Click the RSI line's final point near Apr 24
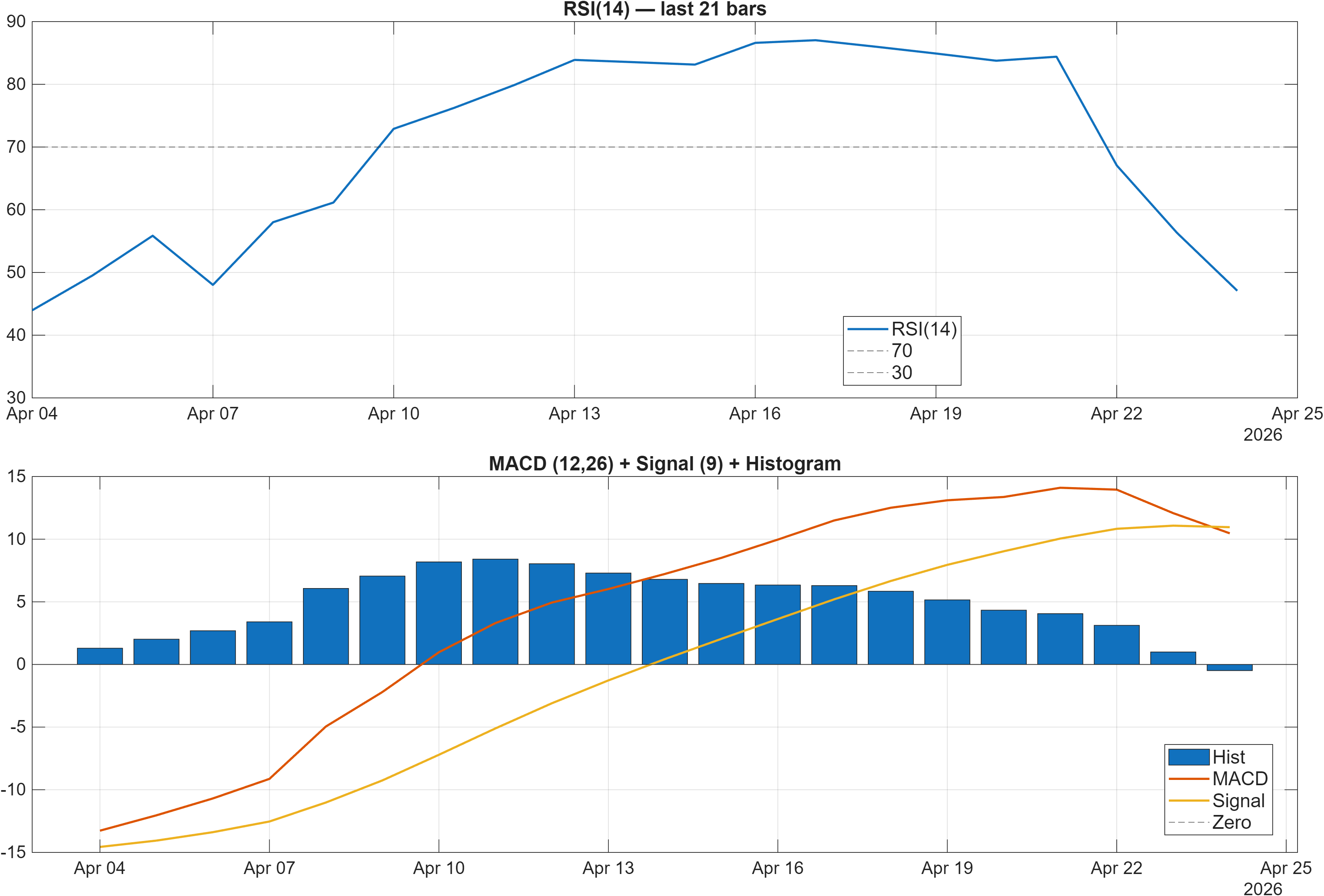 [1236, 290]
